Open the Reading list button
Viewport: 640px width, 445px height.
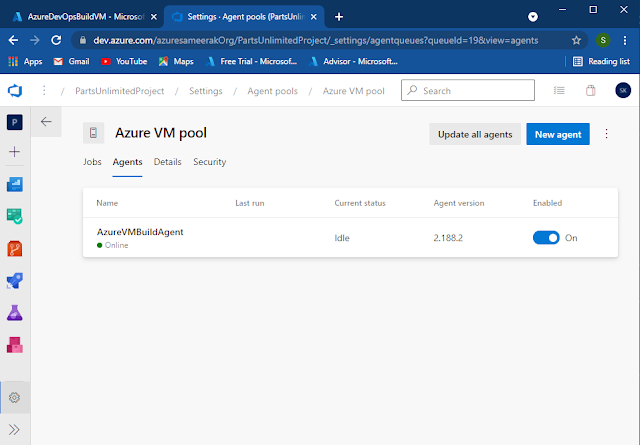602,61
